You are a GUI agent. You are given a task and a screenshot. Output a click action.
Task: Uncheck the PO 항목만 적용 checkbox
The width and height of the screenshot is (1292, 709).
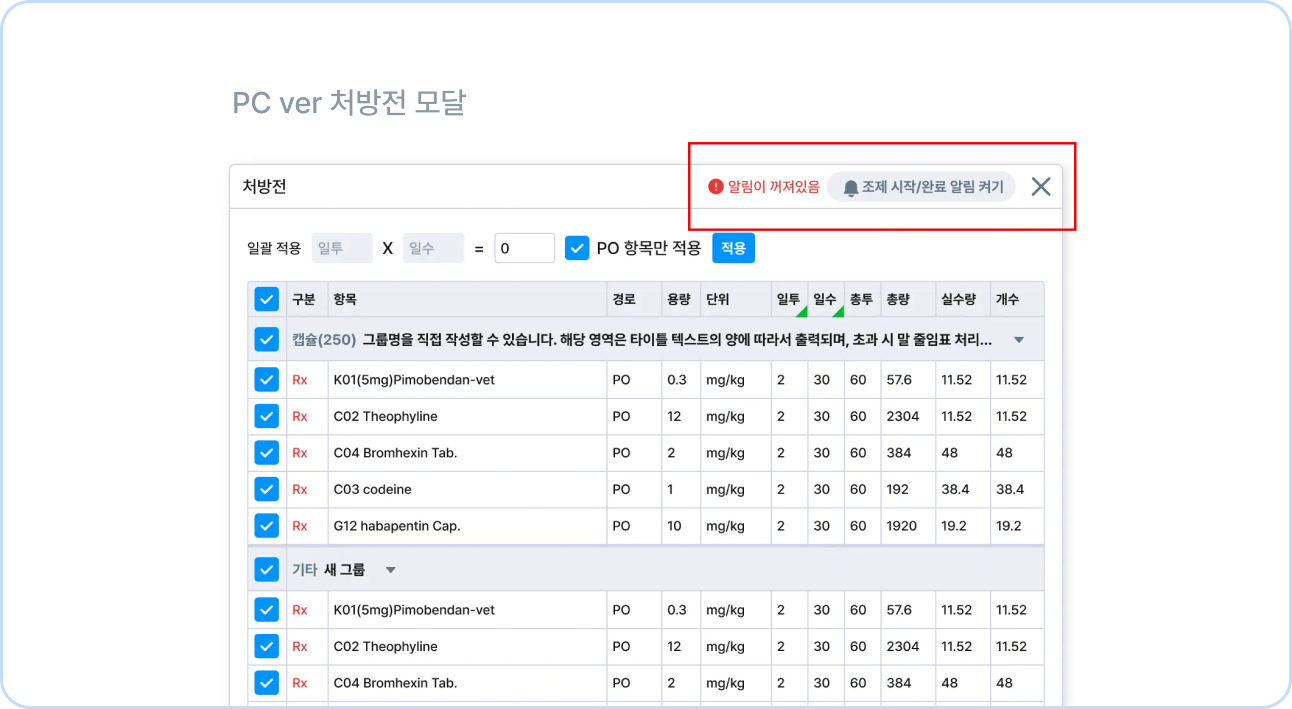[577, 248]
